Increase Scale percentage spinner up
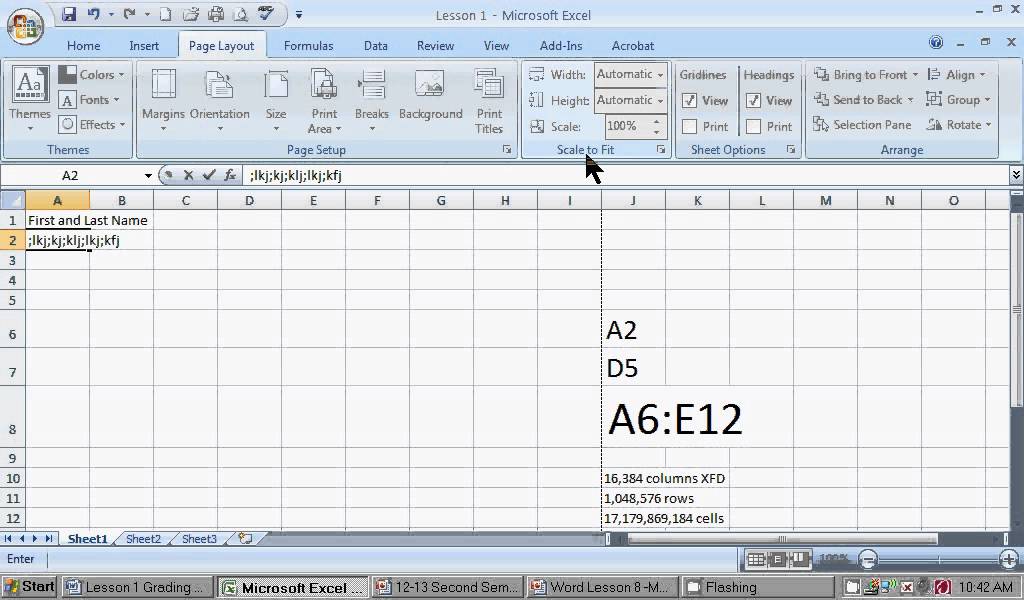Image resolution: width=1024 pixels, height=600 pixels. tap(656, 121)
